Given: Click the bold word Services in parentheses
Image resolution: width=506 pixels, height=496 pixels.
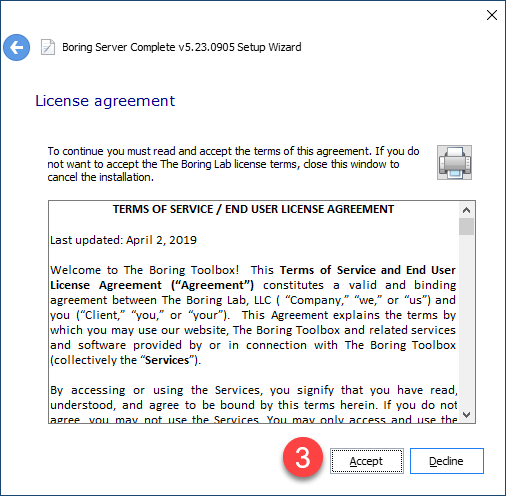Looking at the screenshot, I should point(167,360).
